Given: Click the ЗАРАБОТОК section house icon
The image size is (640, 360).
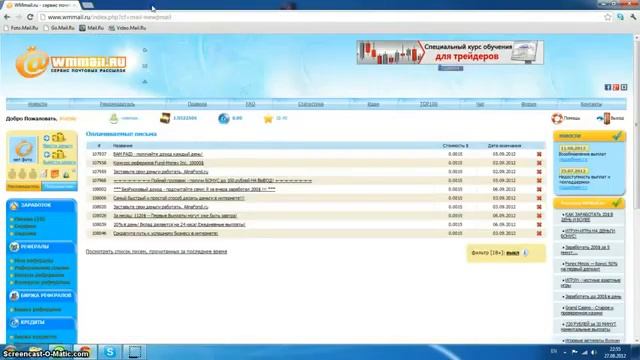Looking at the screenshot, I should click(14, 206).
